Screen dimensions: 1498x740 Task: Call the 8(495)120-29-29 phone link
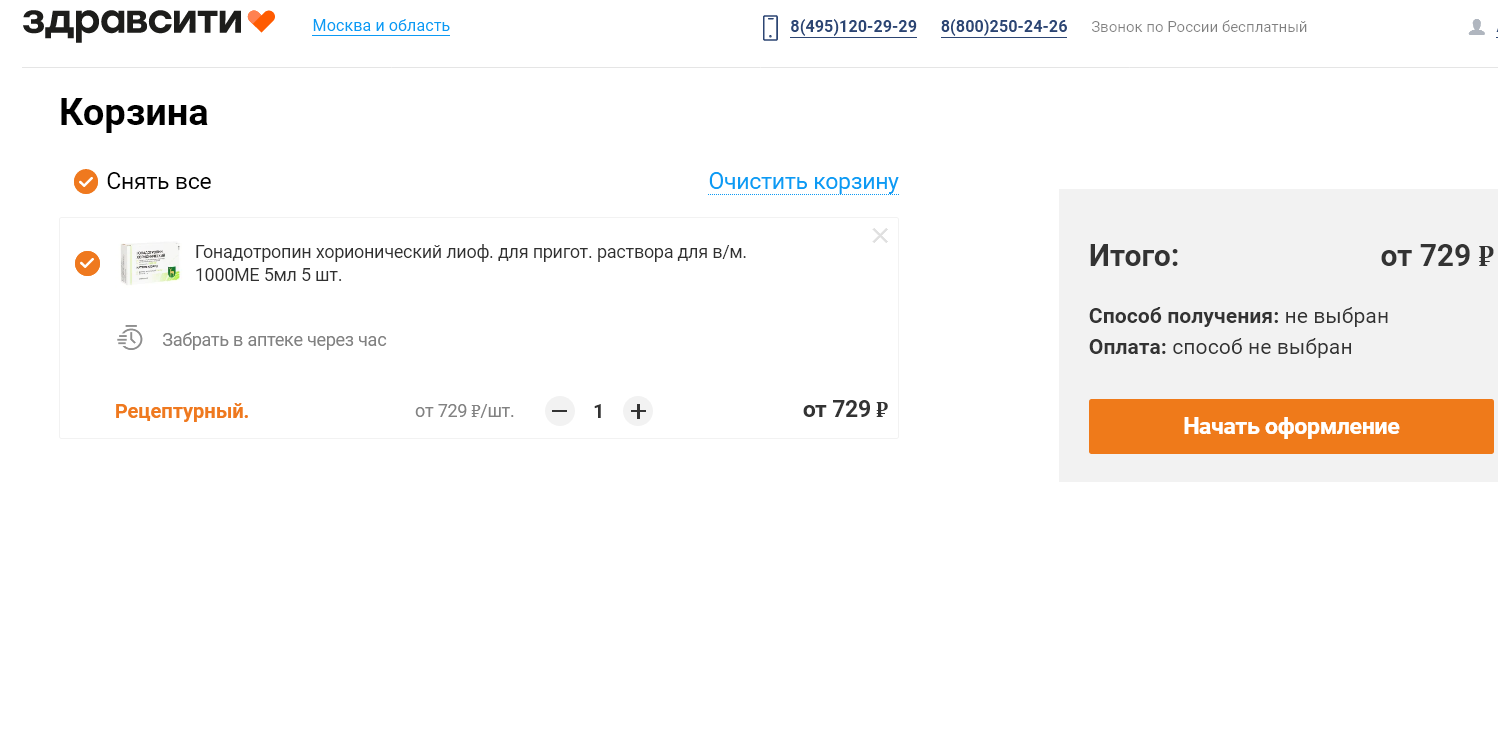click(853, 27)
